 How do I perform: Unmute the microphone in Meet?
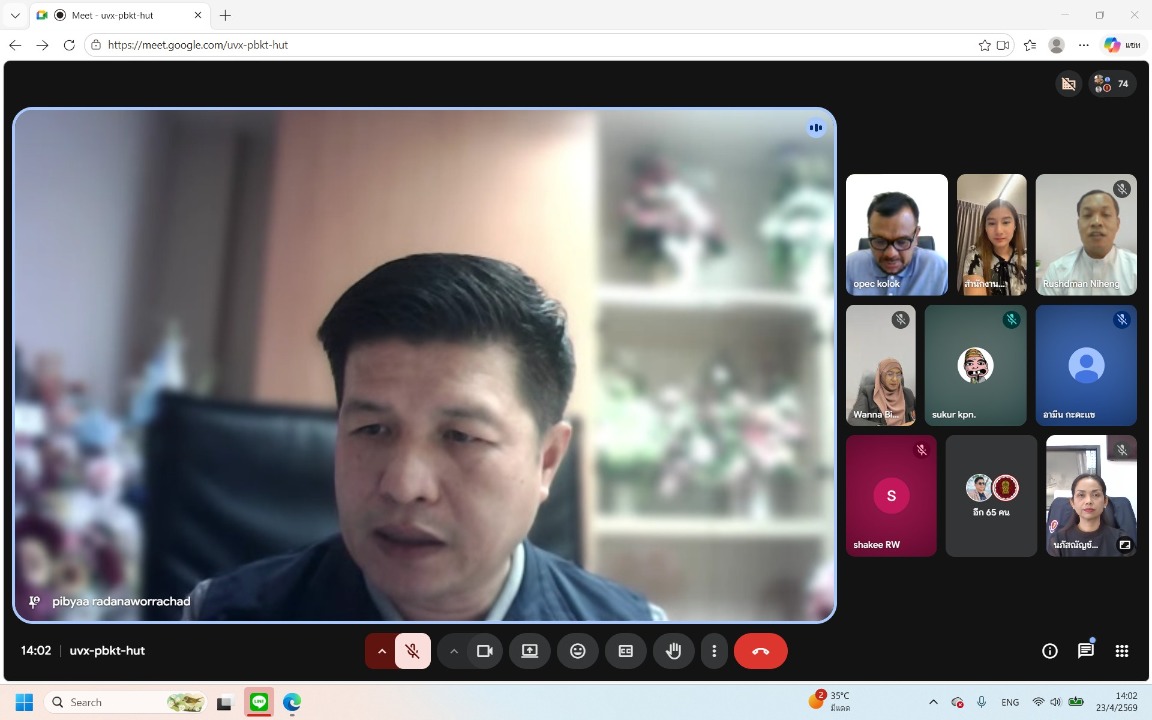412,651
